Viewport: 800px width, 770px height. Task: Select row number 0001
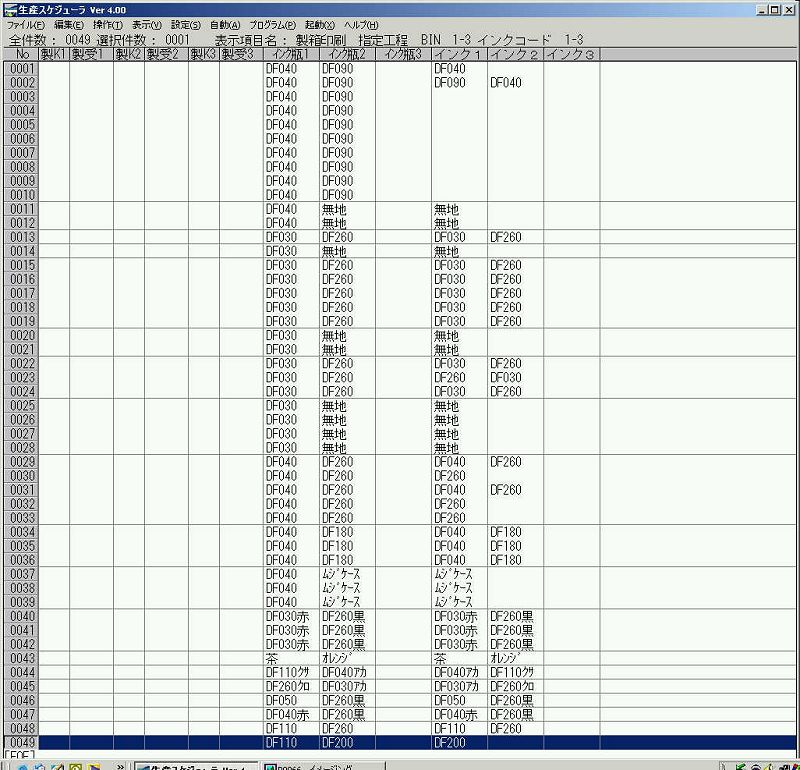pyautogui.click(x=20, y=69)
